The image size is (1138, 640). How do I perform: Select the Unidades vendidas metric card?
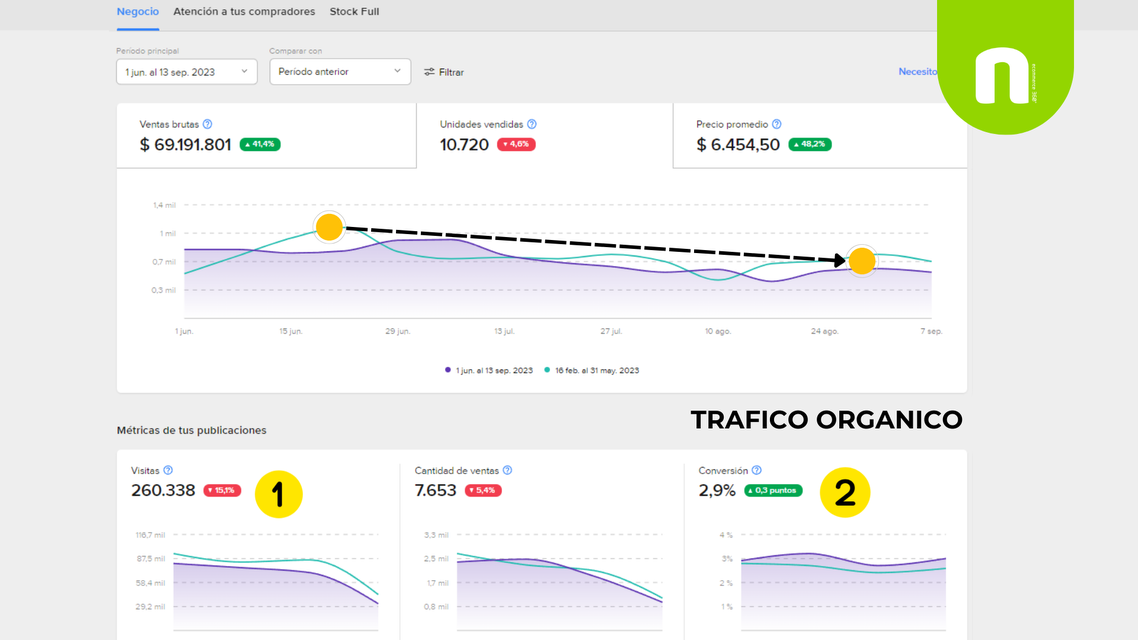point(545,136)
